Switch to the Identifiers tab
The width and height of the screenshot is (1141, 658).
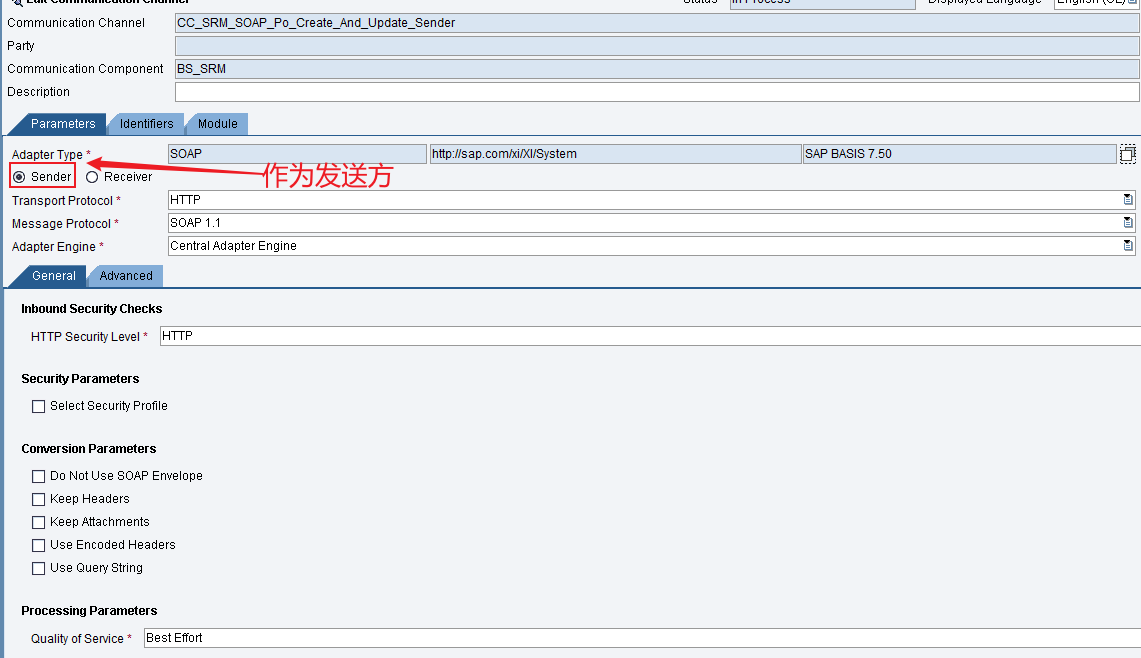[x=146, y=124]
